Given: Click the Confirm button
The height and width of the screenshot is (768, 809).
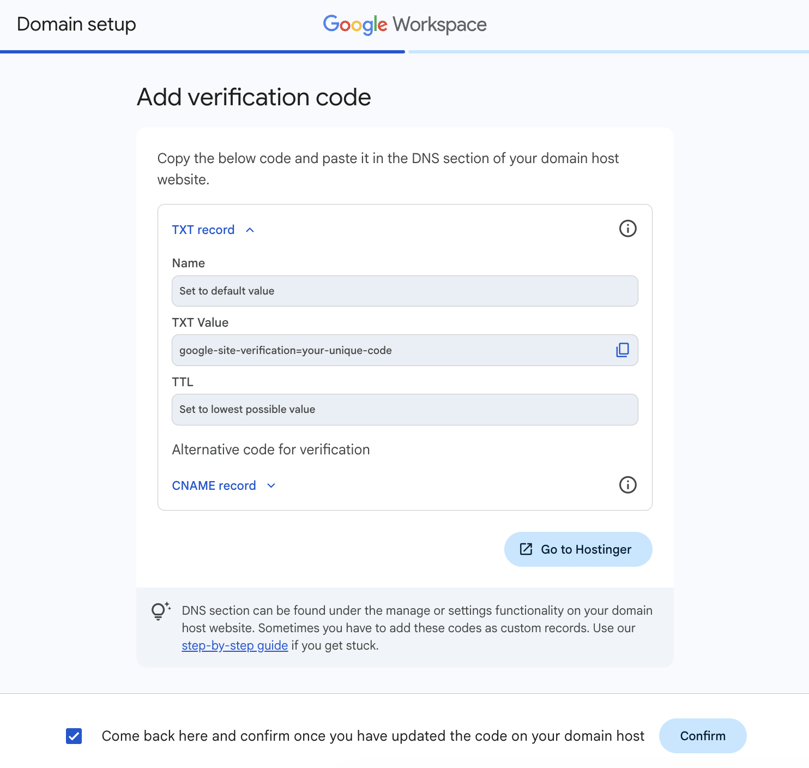Looking at the screenshot, I should tap(702, 736).
